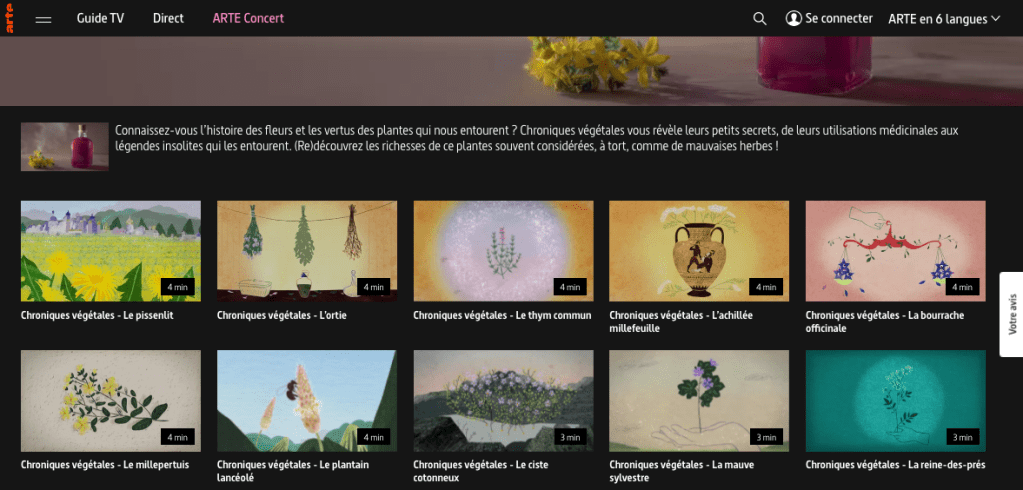The height and width of the screenshot is (490, 1023).
Task: Go to the Direct live stream
Action: pyautogui.click(x=168, y=18)
